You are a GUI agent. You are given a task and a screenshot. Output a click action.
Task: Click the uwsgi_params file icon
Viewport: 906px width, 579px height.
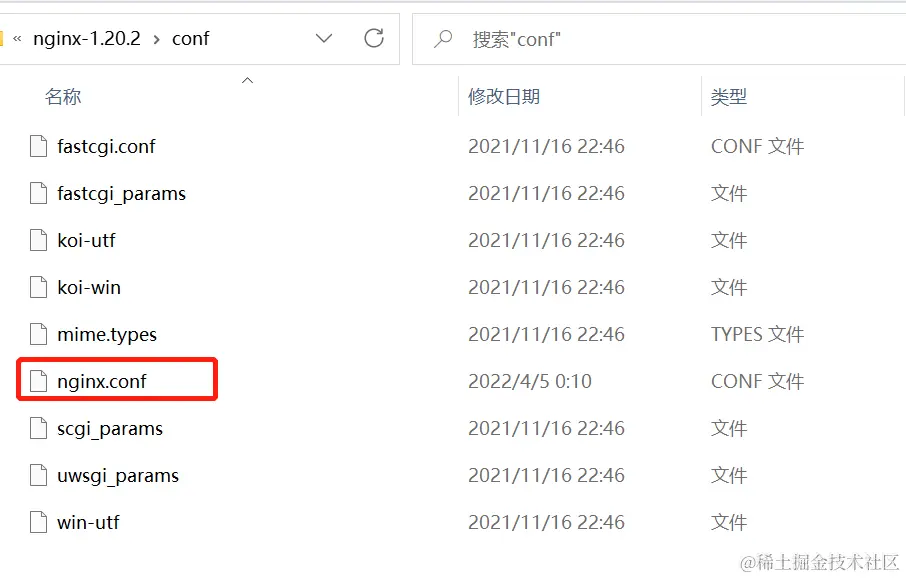(39, 475)
